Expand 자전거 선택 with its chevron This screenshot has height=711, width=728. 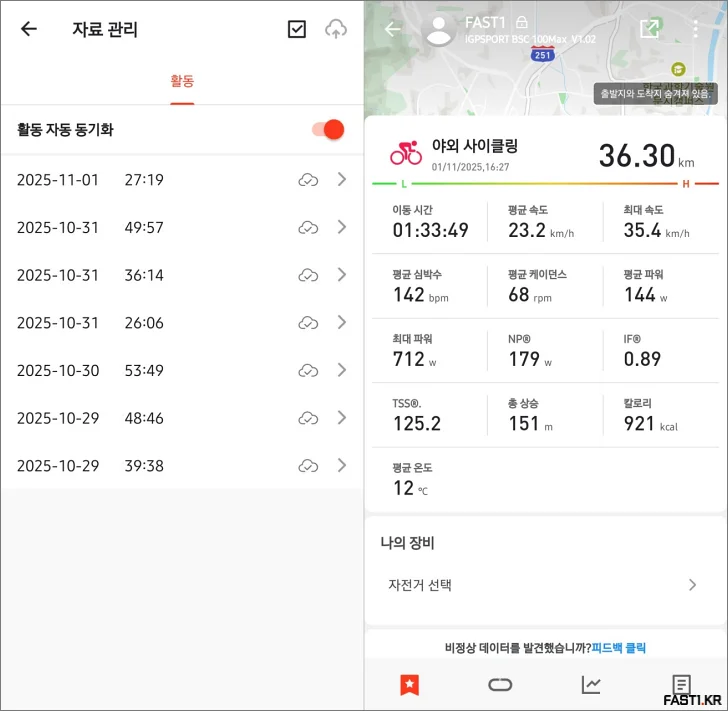pos(692,585)
